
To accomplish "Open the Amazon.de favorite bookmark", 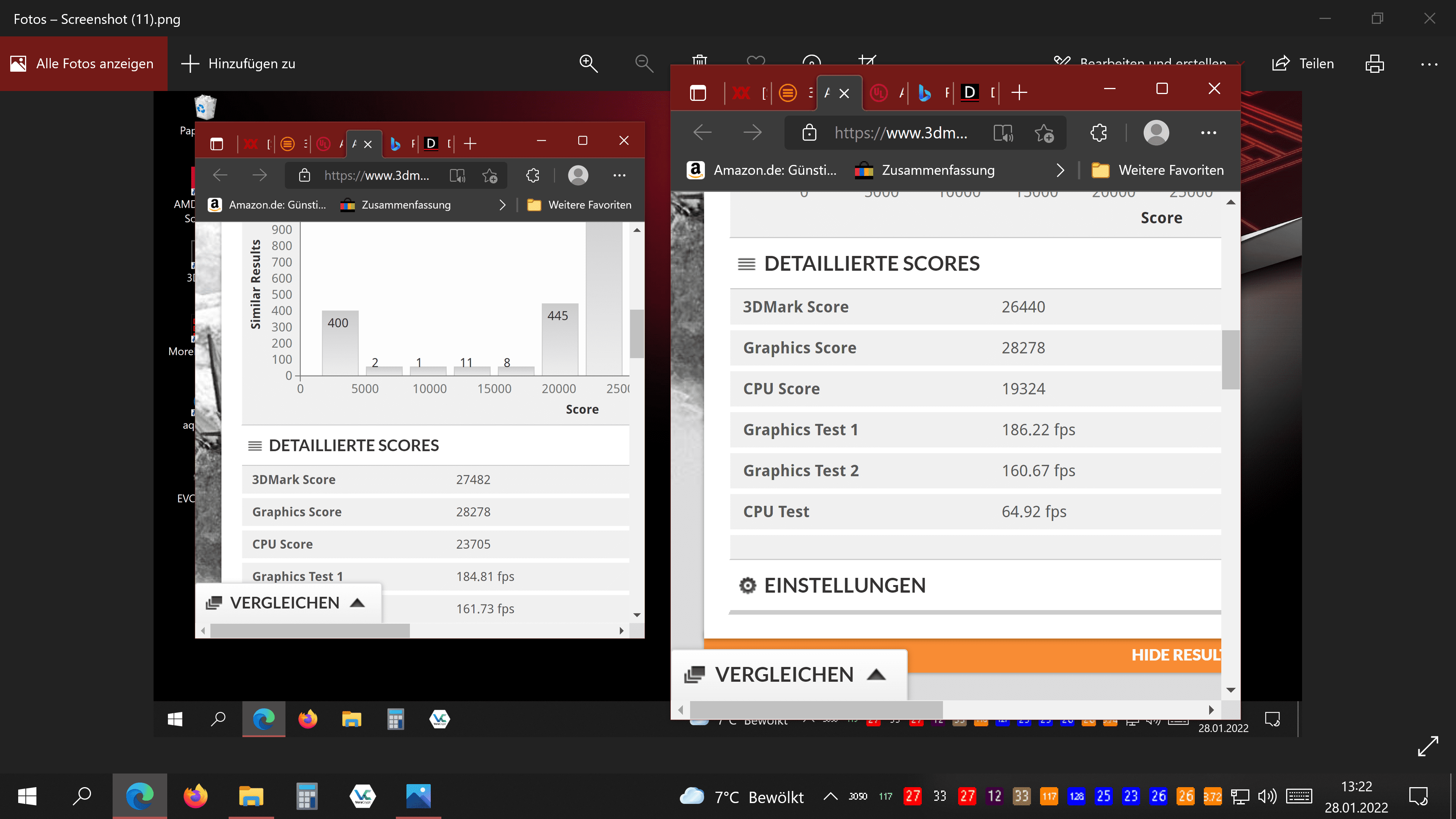I will 762,170.
